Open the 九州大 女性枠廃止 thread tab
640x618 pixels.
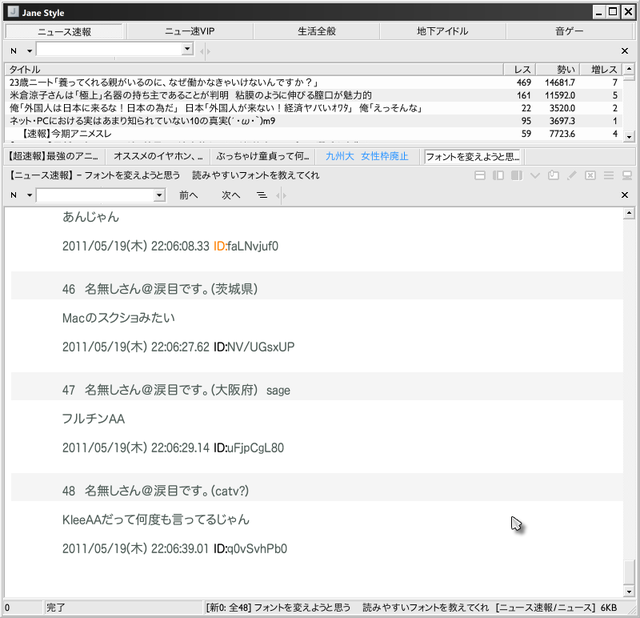point(367,156)
